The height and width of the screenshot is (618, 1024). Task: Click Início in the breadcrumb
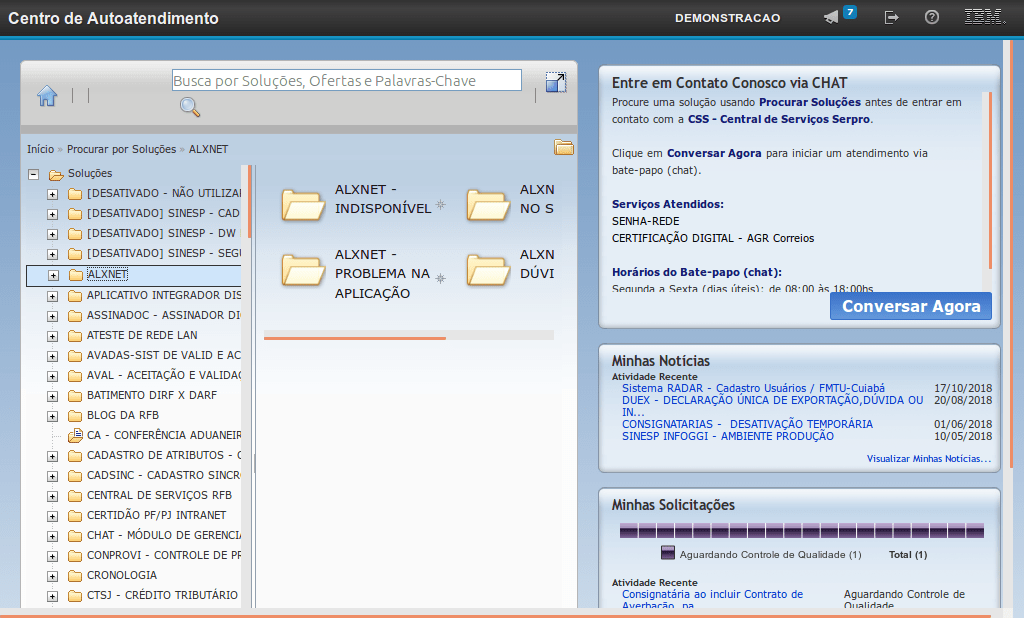(40, 149)
